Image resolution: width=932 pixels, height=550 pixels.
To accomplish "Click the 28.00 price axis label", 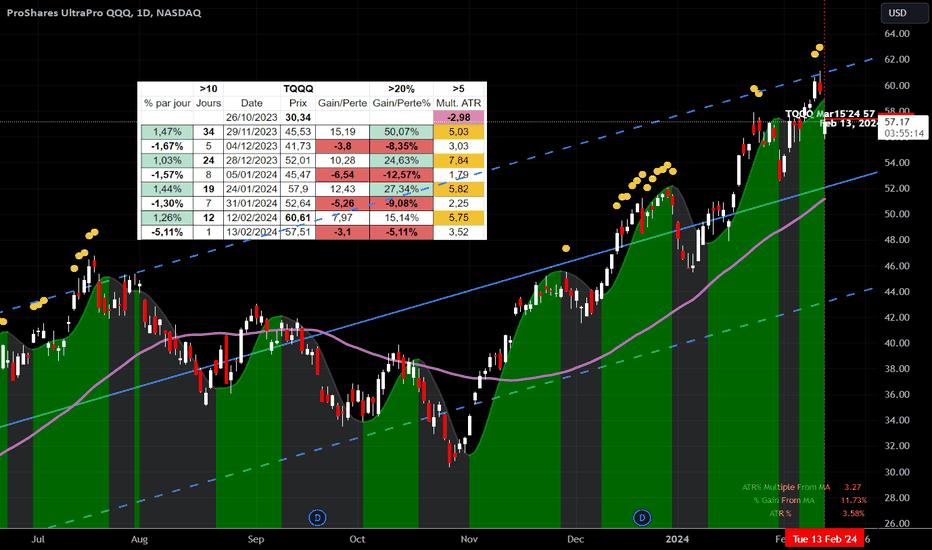I will (897, 498).
